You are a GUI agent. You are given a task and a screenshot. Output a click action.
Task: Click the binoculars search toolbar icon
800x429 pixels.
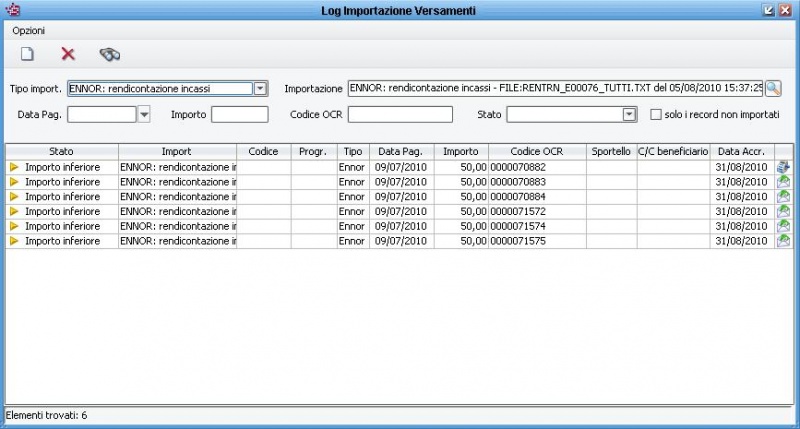(x=110, y=54)
